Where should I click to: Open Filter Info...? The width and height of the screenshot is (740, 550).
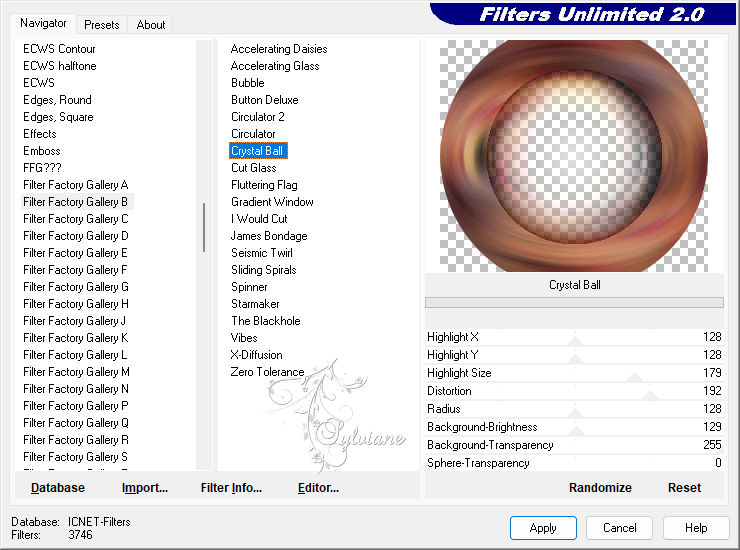(231, 488)
